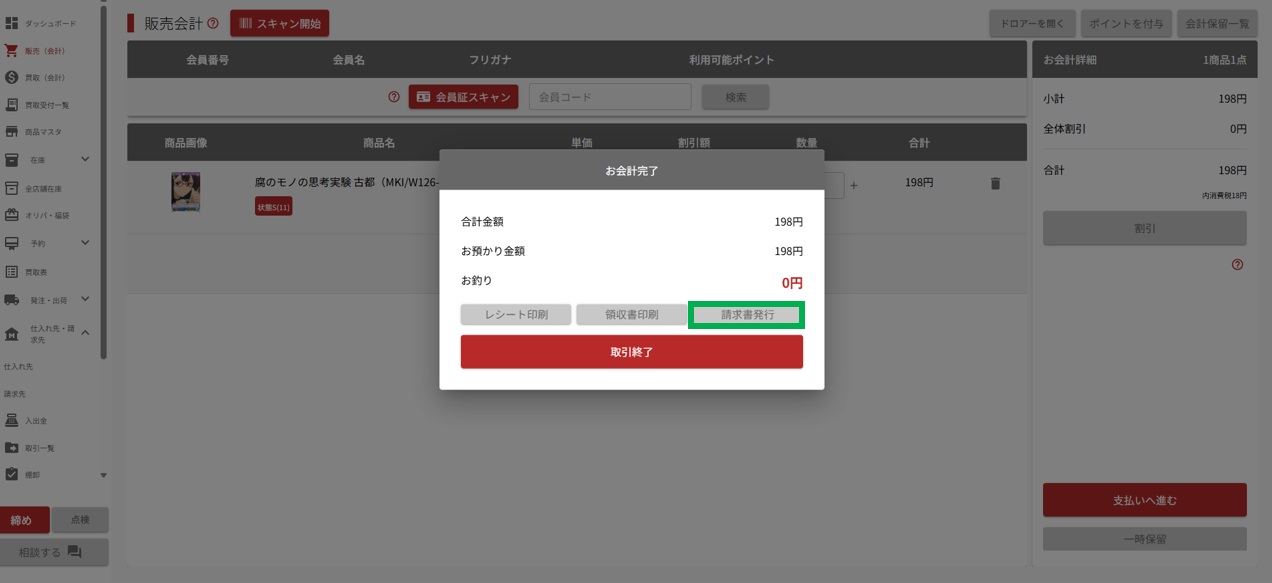Click the 会員コード input field
Image resolution: width=1272 pixels, height=583 pixels.
coord(610,97)
